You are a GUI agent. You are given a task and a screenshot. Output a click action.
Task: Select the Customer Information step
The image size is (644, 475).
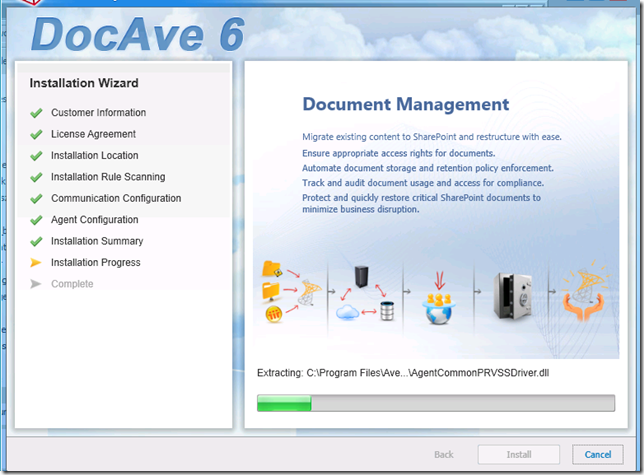point(98,112)
